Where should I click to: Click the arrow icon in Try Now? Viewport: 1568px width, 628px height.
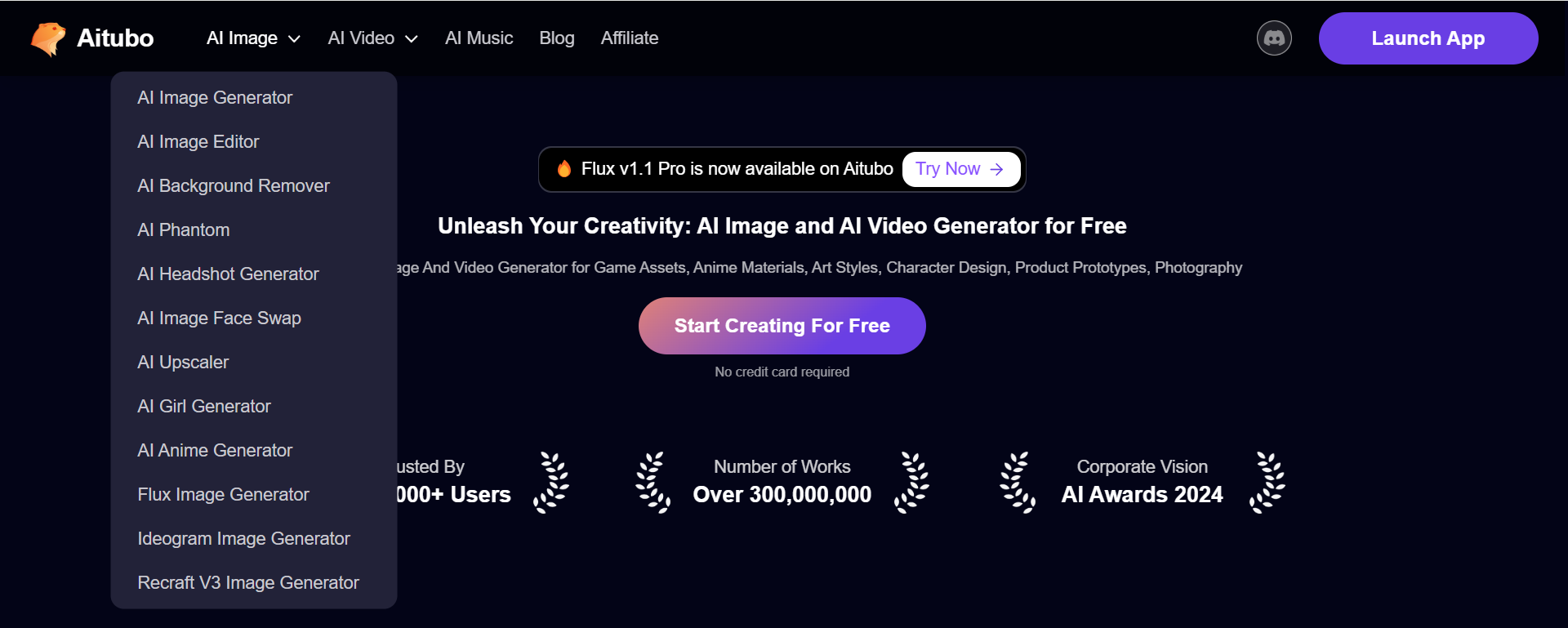click(x=996, y=169)
